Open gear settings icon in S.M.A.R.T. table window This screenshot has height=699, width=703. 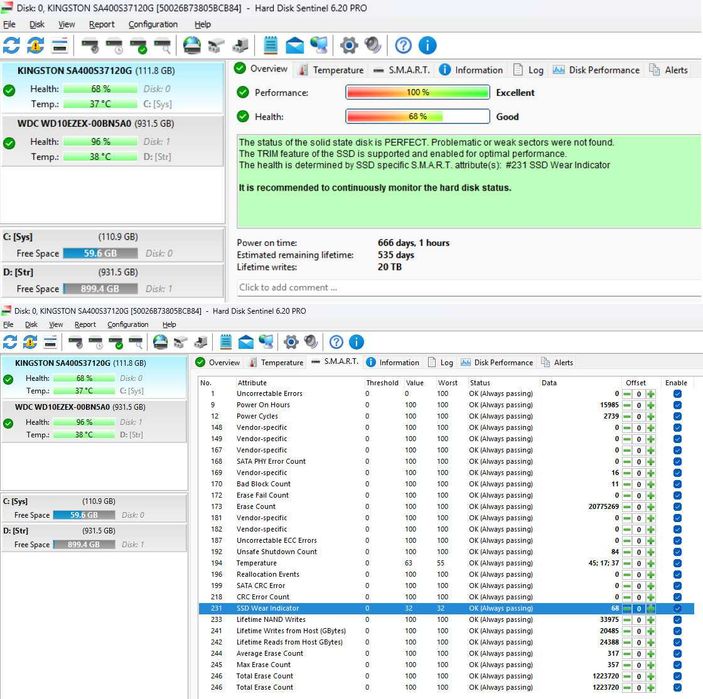[291, 342]
